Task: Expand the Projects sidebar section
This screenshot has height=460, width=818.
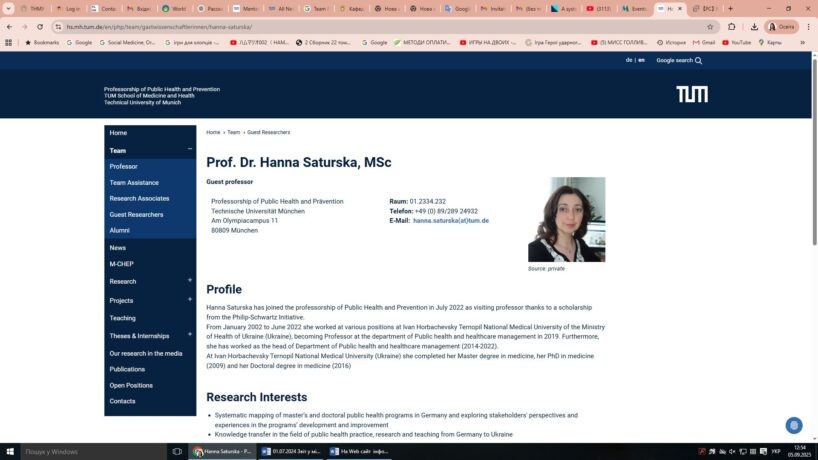Action: pyautogui.click(x=190, y=300)
